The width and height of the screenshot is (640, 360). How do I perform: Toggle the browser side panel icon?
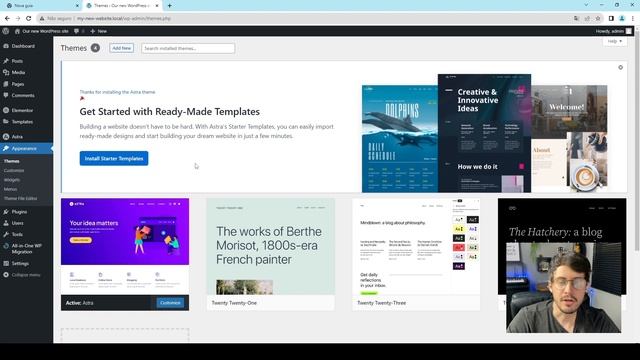pyautogui.click(x=611, y=18)
